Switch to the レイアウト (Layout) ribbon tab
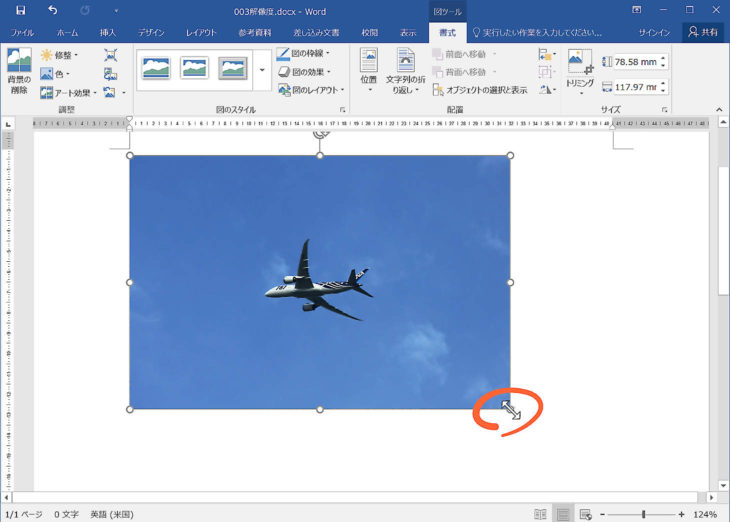This screenshot has height=522, width=730. tap(206, 33)
